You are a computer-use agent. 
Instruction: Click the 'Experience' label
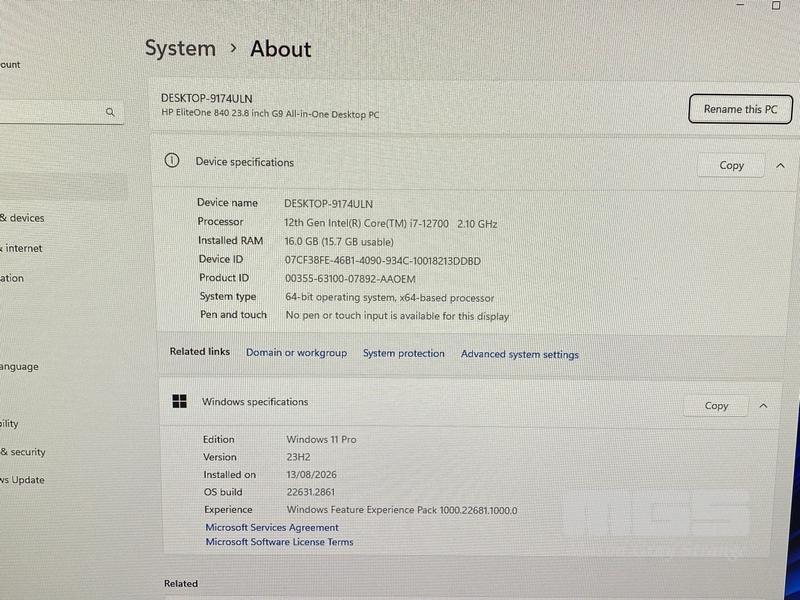(x=228, y=510)
